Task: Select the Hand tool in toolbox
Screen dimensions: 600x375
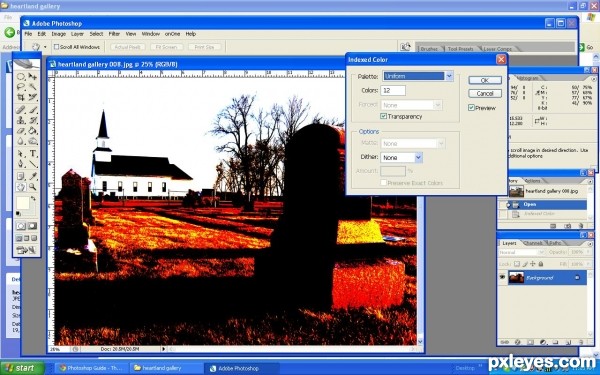Action: pyautogui.click(x=21, y=187)
